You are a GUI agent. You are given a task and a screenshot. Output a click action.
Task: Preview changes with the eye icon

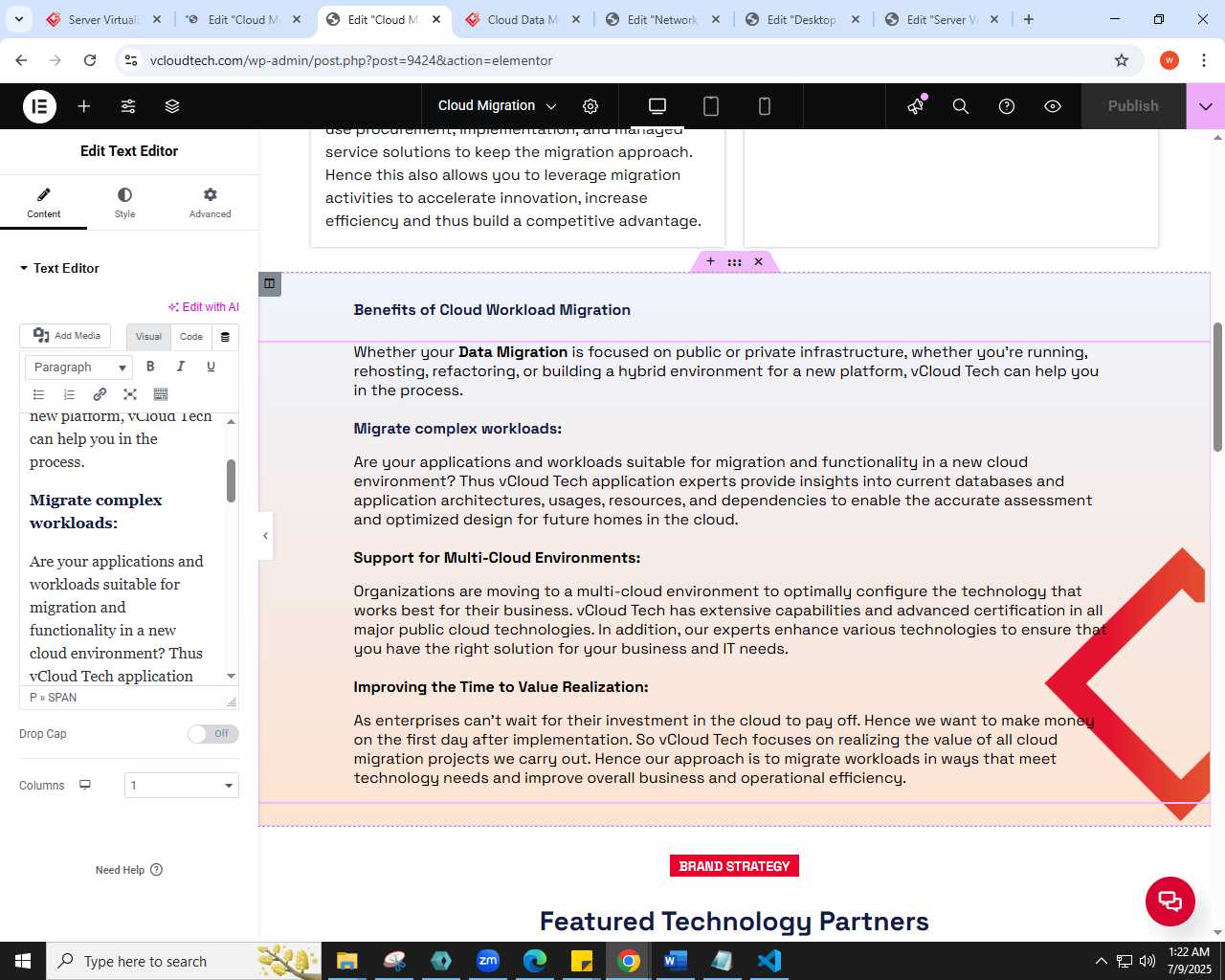point(1053,106)
